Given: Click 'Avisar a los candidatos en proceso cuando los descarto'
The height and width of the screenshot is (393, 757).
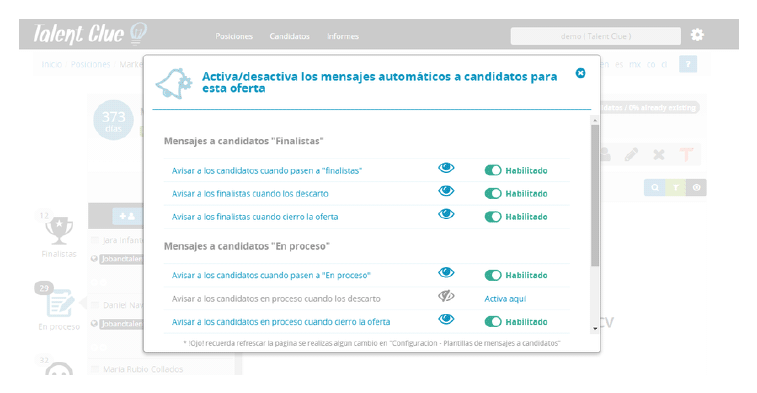Looking at the screenshot, I should pyautogui.click(x=276, y=299).
